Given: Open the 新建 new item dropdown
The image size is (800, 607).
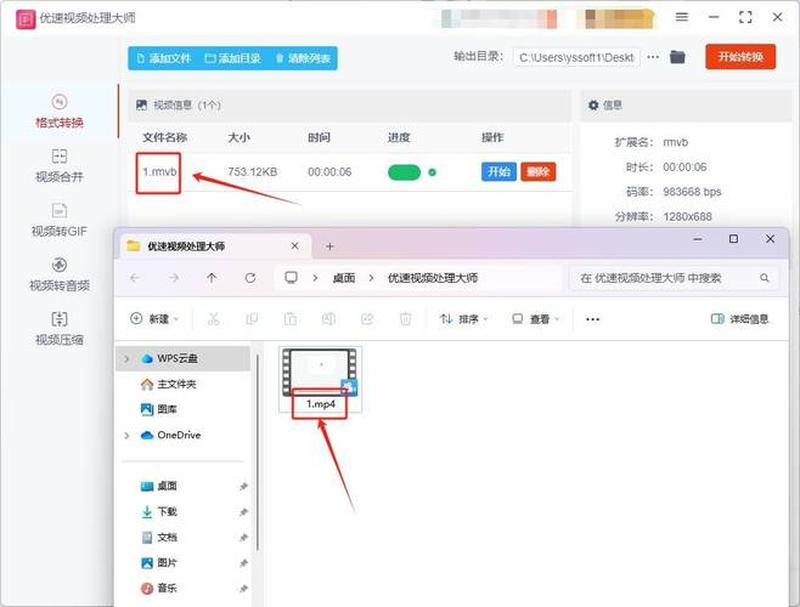Looking at the screenshot, I should click(x=155, y=319).
